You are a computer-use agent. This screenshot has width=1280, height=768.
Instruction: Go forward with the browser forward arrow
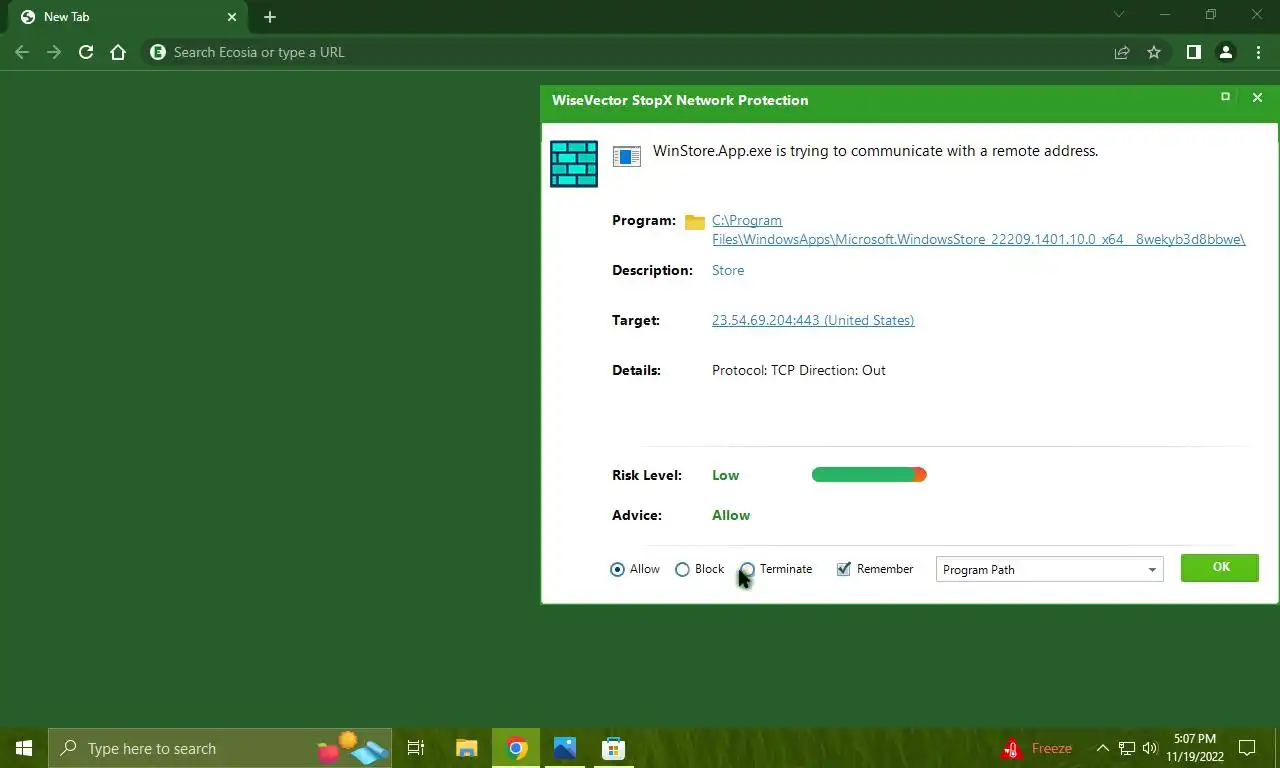point(54,52)
